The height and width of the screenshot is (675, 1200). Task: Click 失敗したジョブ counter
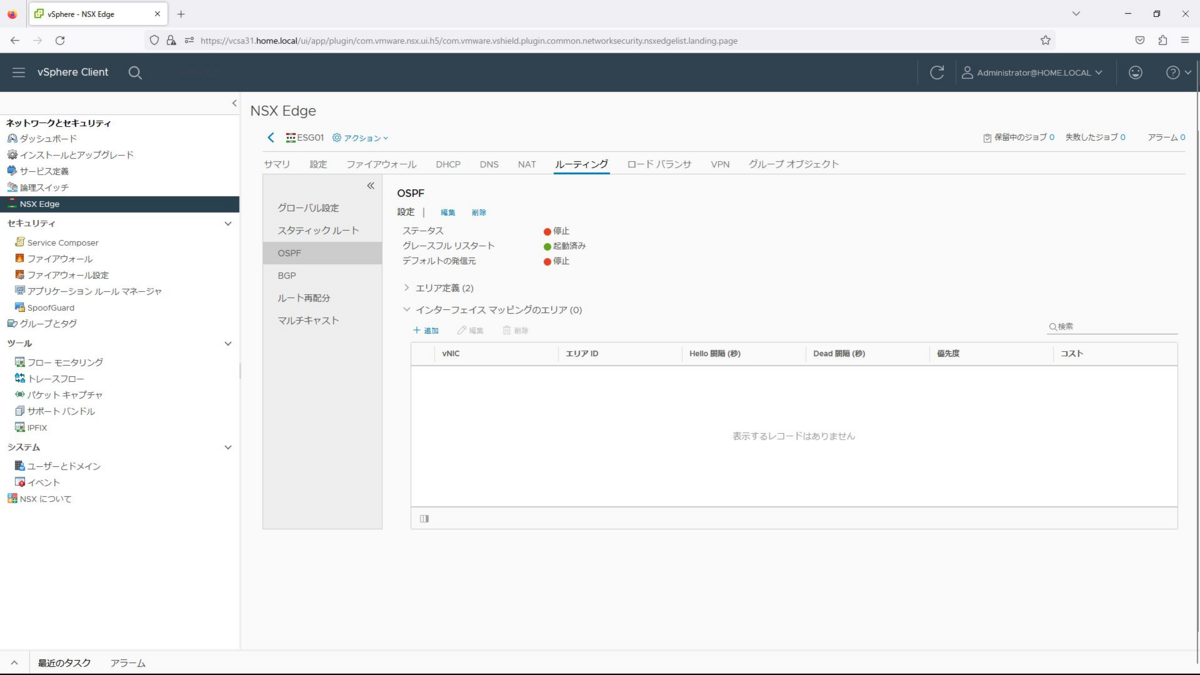click(x=1095, y=138)
